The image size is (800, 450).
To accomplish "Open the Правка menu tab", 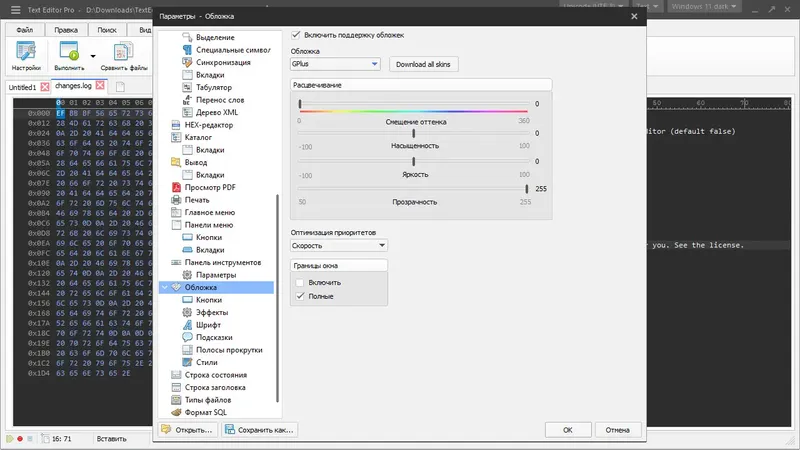I will click(66, 30).
